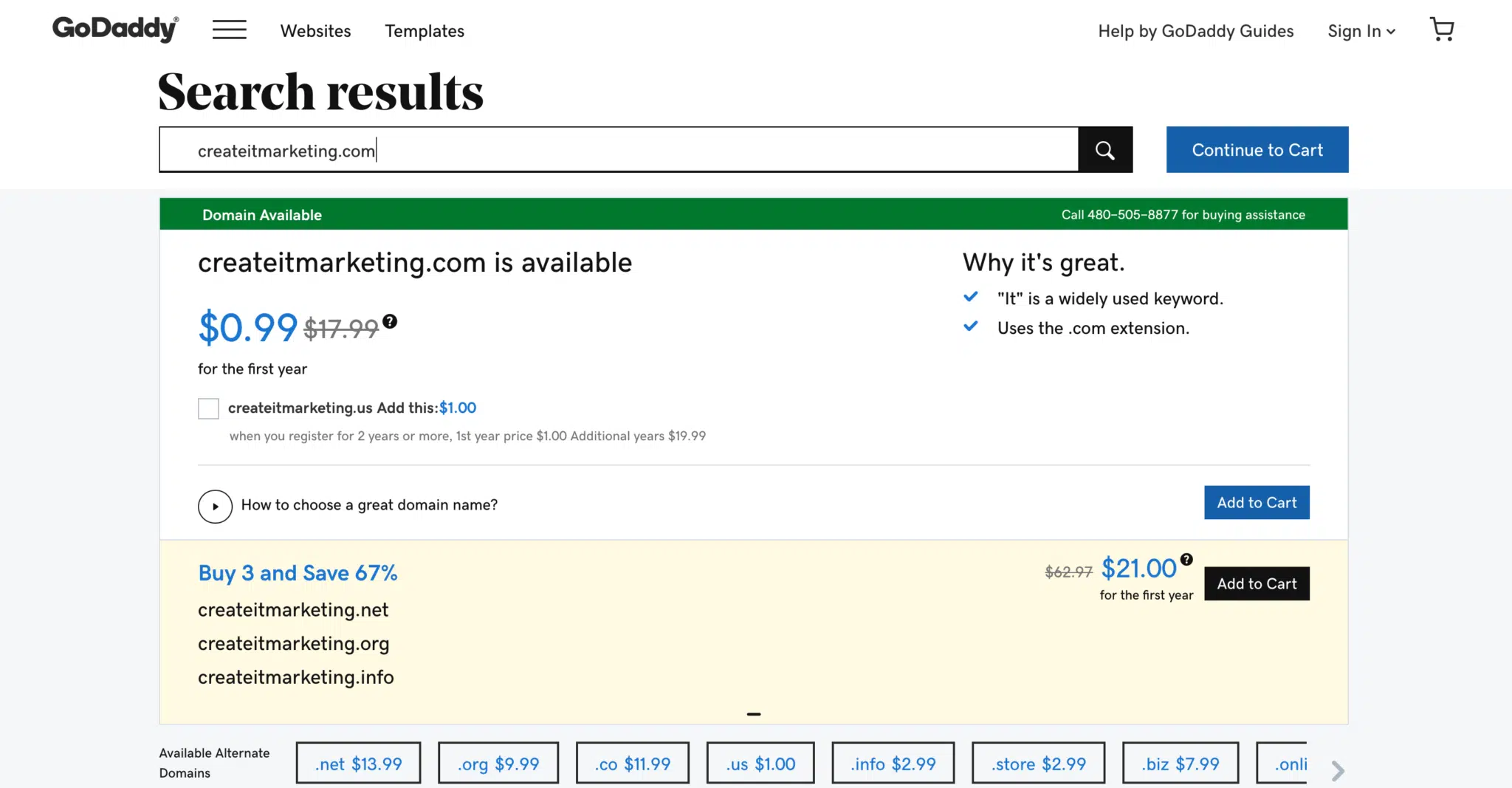Open the hamburger navigation menu

[x=230, y=30]
